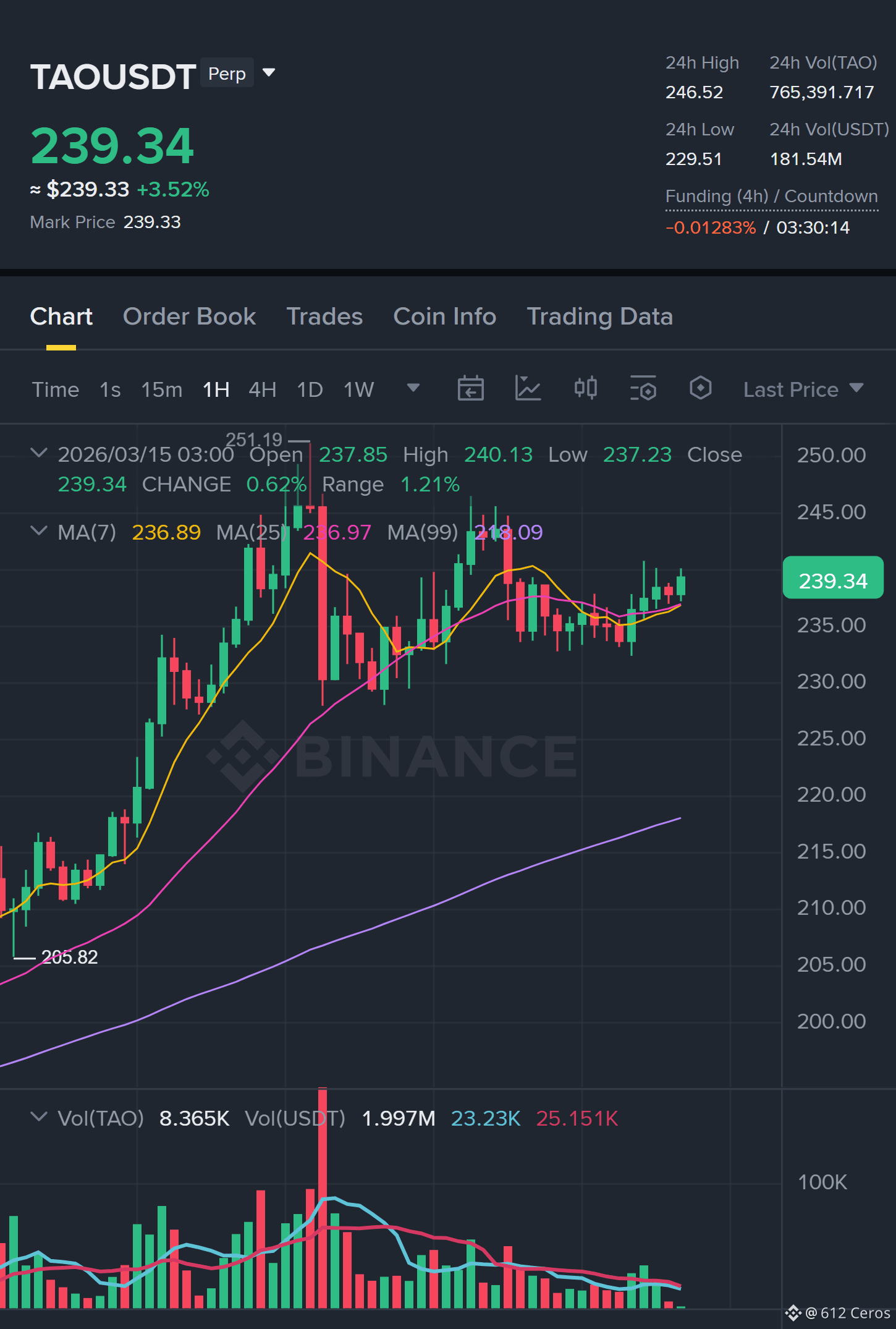
Task: Click the hexagon chart preferences icon
Action: [700, 389]
